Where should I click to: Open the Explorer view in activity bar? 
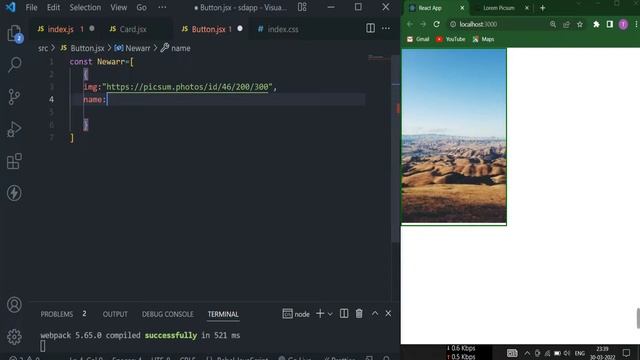coord(14,33)
